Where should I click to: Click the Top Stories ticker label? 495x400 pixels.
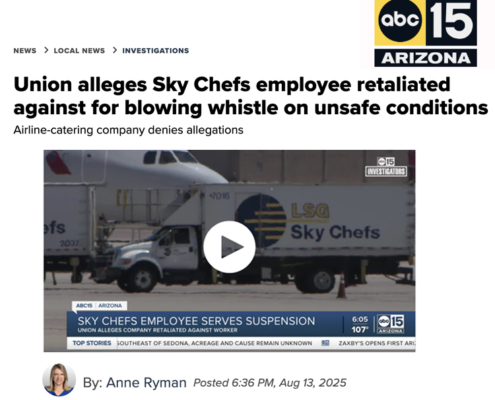(x=92, y=343)
